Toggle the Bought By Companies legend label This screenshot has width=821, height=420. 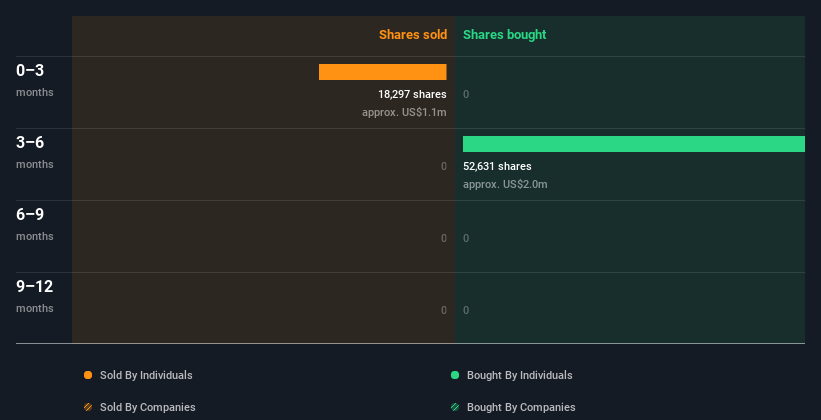point(521,407)
